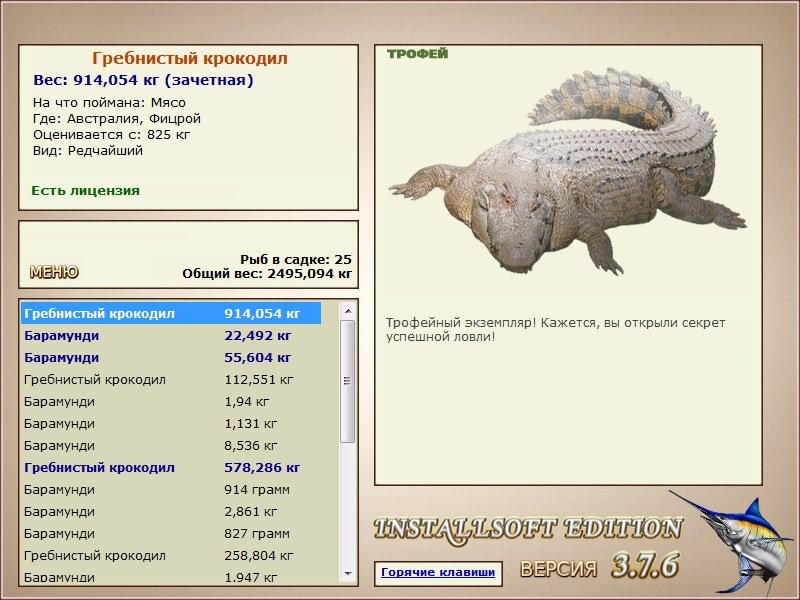Select the Барамунди 827 грамм row
Viewport: 800px width, 600px height.
(x=171, y=533)
